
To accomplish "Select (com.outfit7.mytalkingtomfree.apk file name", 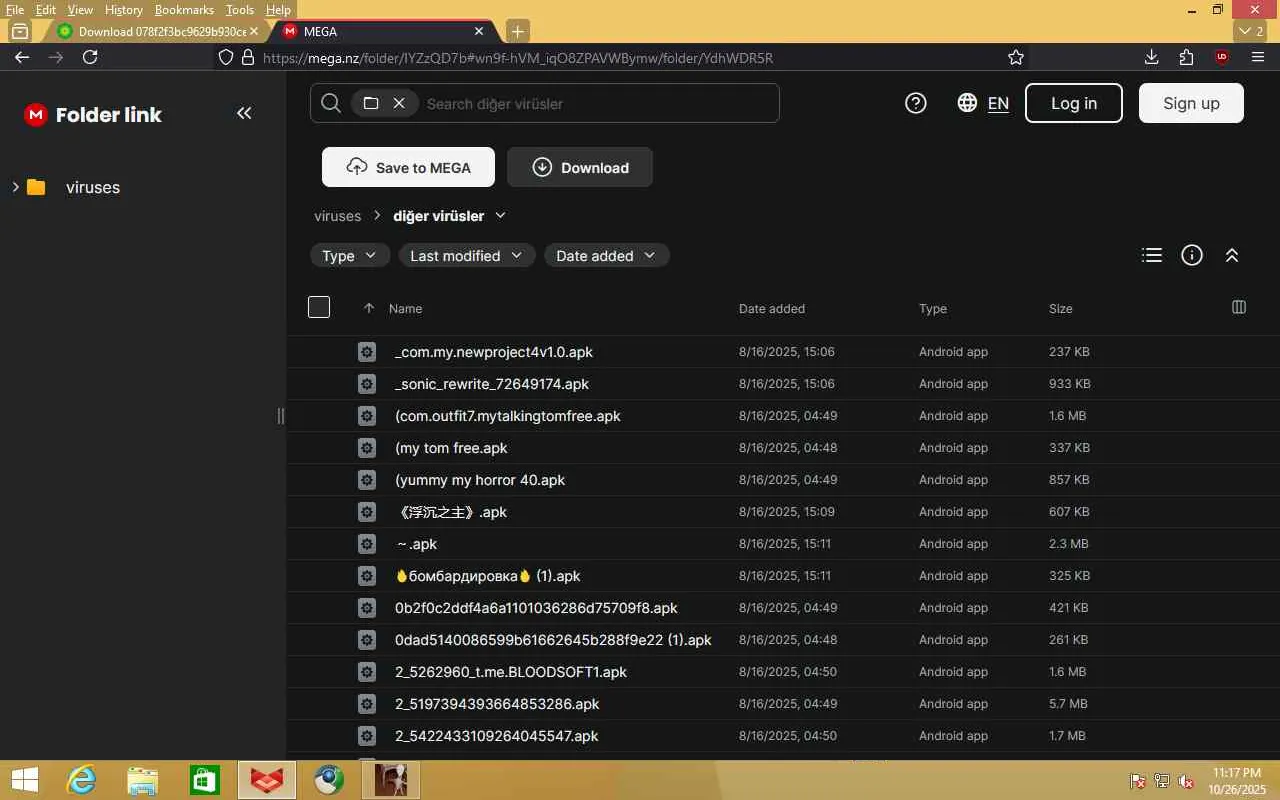I will [x=508, y=416].
